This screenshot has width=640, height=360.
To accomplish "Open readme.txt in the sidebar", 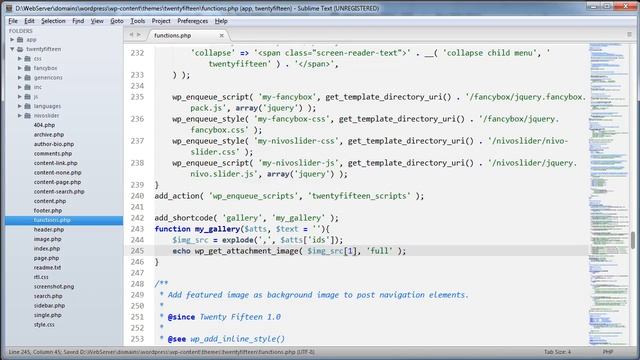I will 47,267.
